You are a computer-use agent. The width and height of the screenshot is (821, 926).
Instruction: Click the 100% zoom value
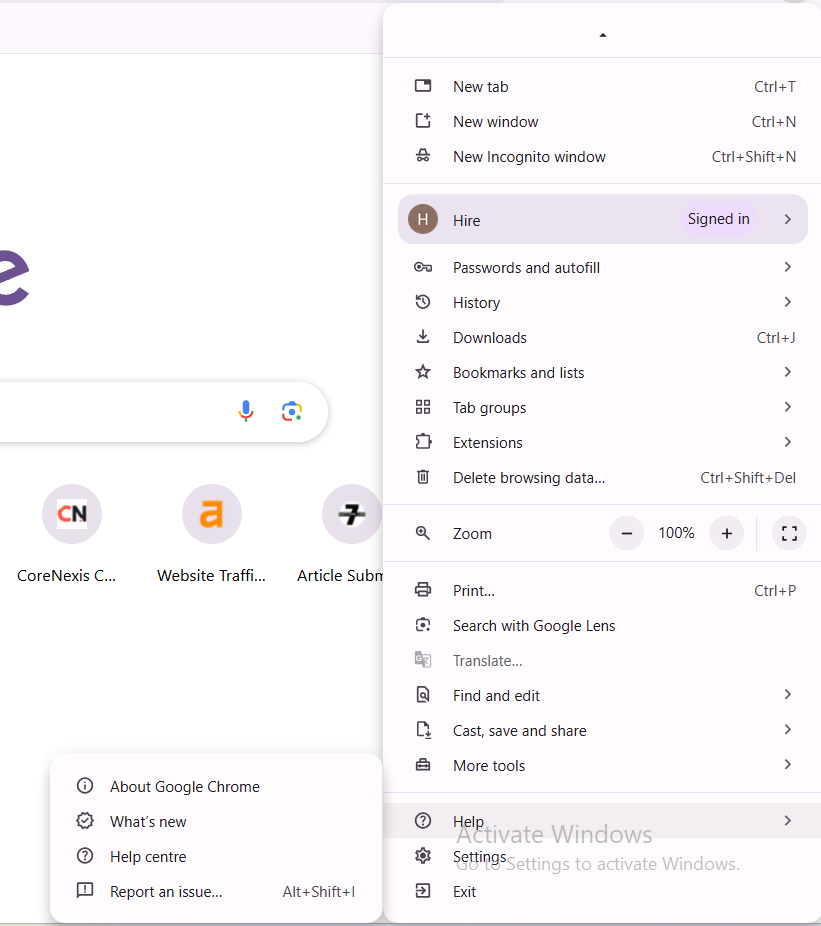pyautogui.click(x=676, y=533)
